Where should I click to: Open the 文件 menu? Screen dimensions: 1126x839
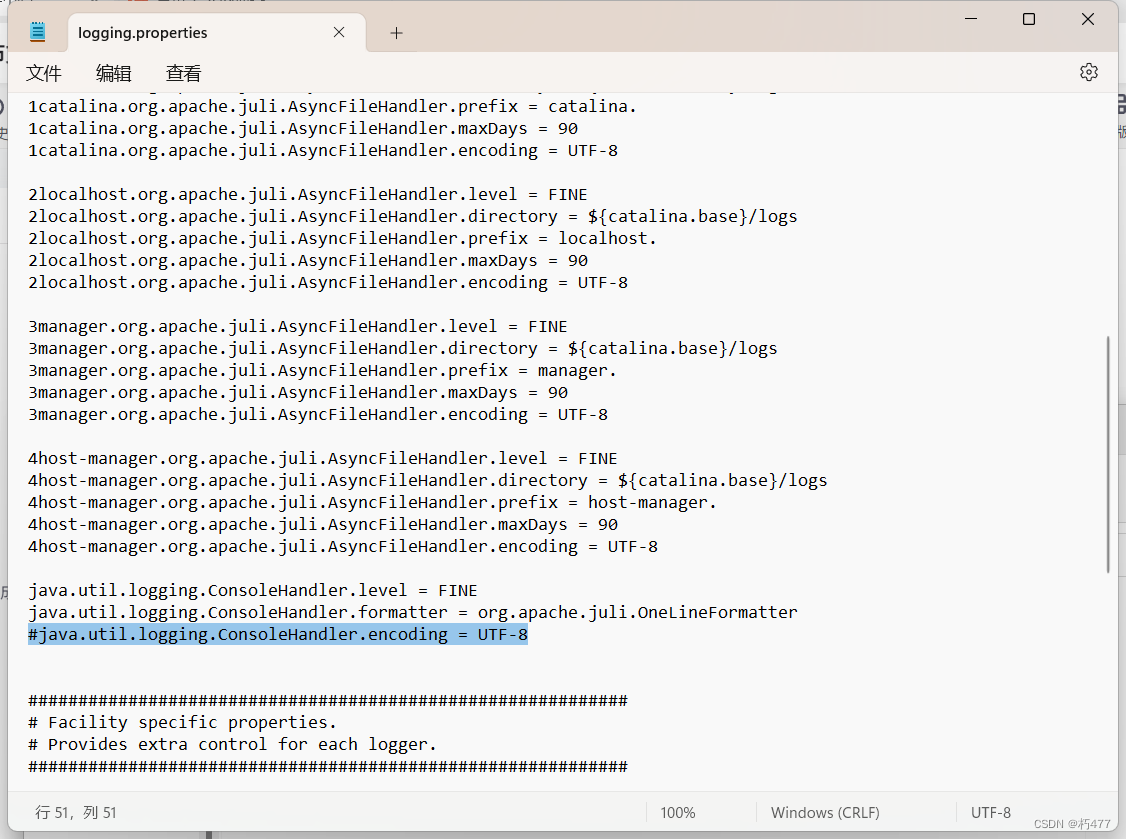click(x=44, y=72)
